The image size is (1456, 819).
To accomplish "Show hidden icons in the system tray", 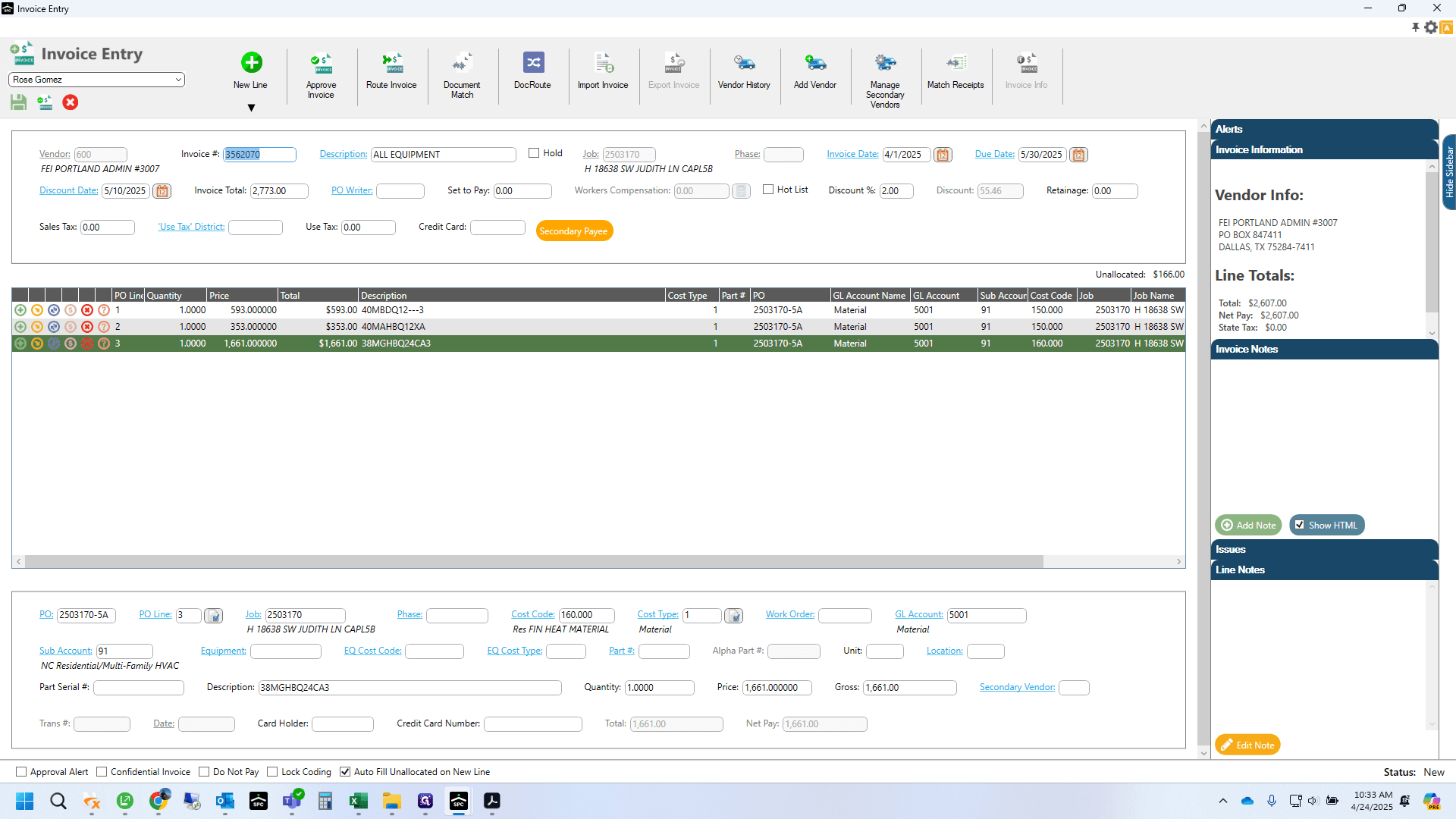I will tap(1222, 801).
